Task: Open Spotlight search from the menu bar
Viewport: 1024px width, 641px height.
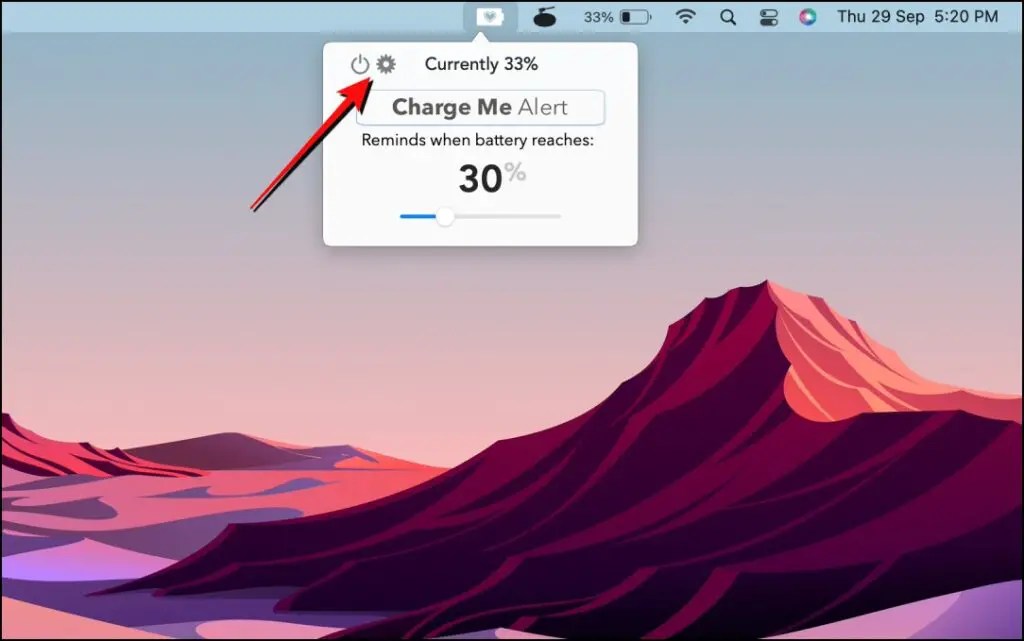Action: [727, 16]
